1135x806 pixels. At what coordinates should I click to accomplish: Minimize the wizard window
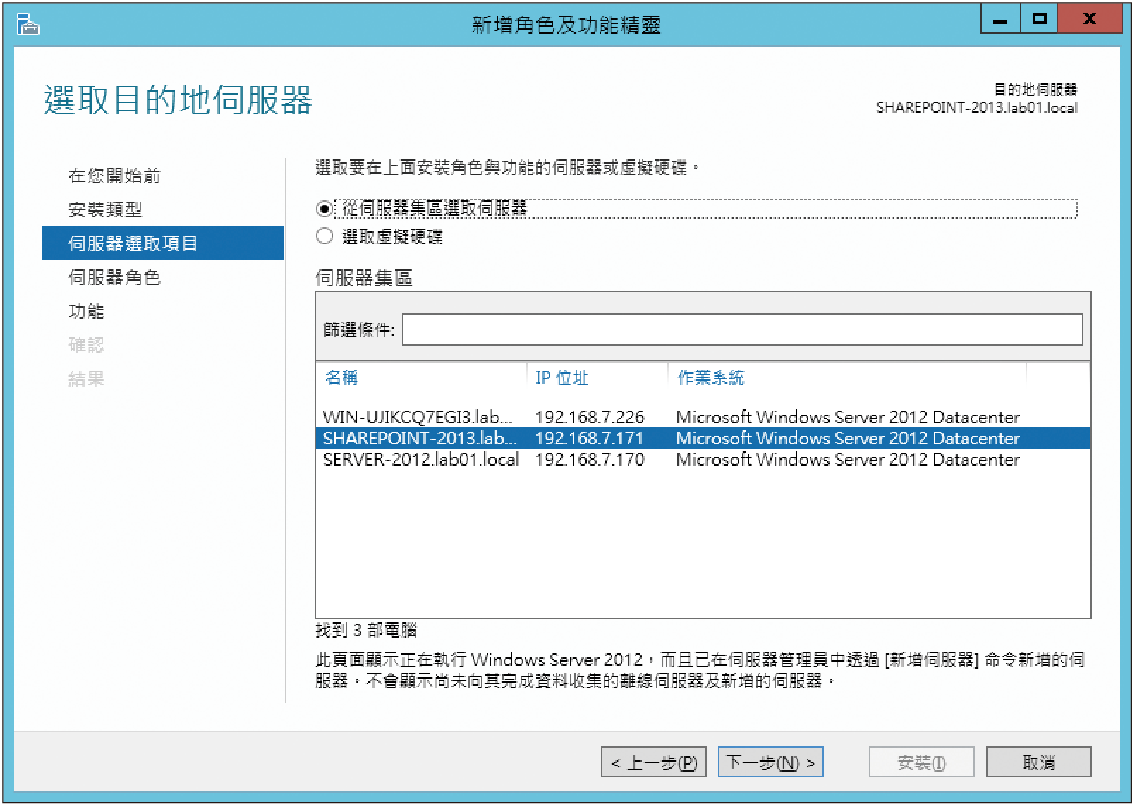tap(1000, 20)
